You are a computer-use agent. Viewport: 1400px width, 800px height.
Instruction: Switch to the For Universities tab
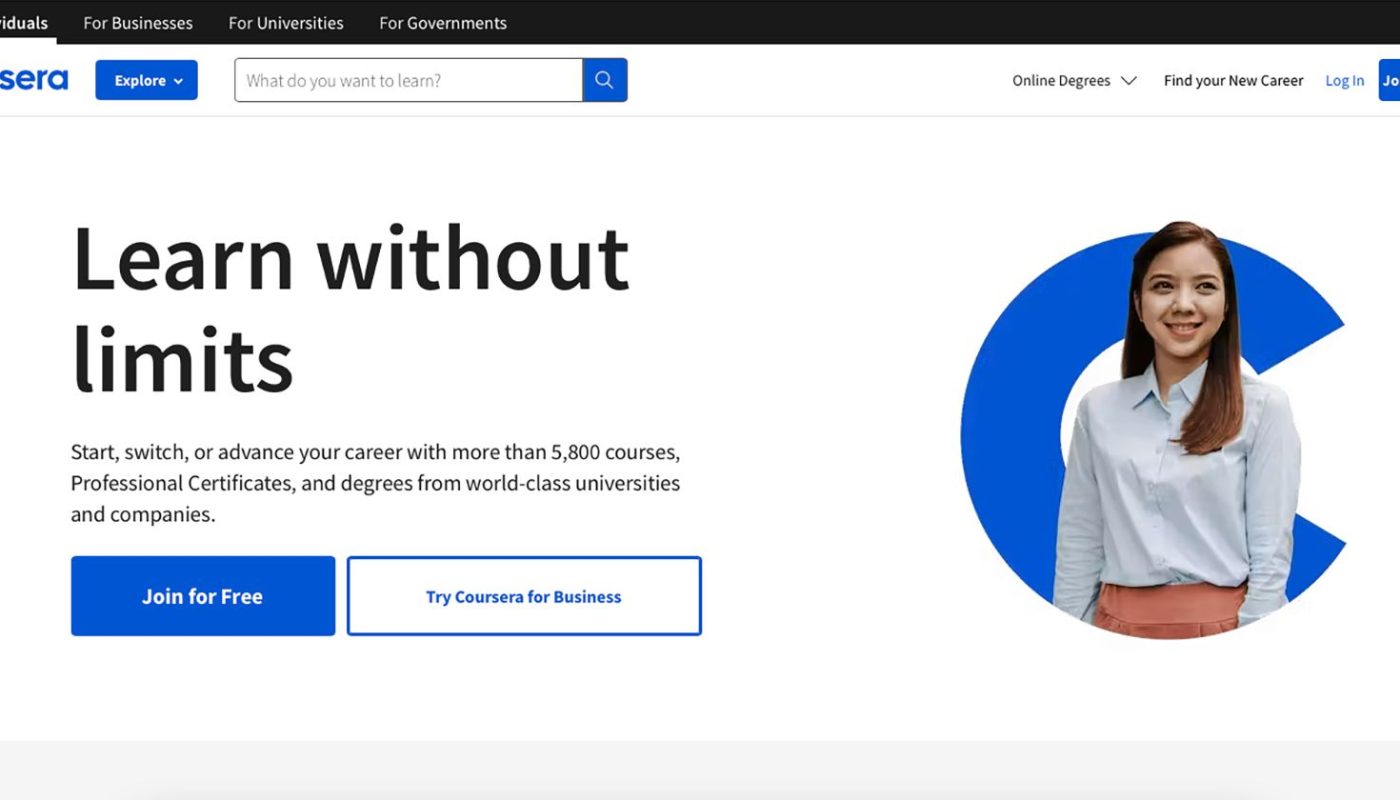[x=286, y=22]
